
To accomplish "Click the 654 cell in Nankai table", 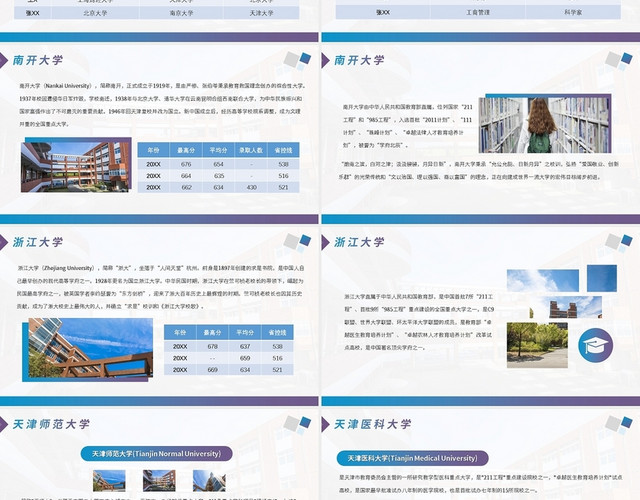I will tap(218, 164).
